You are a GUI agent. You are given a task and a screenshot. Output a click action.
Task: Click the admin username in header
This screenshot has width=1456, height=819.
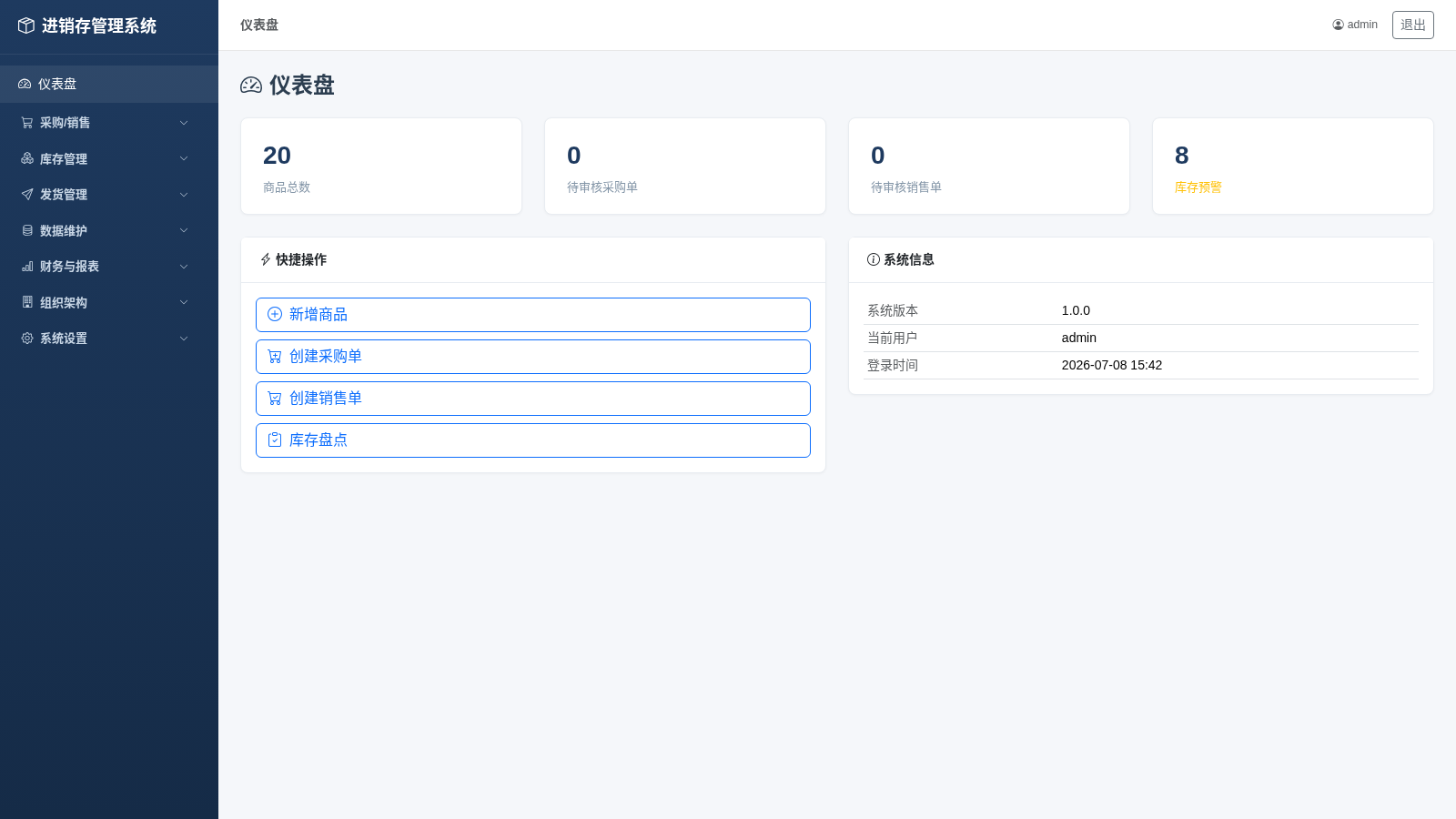[x=1362, y=25]
